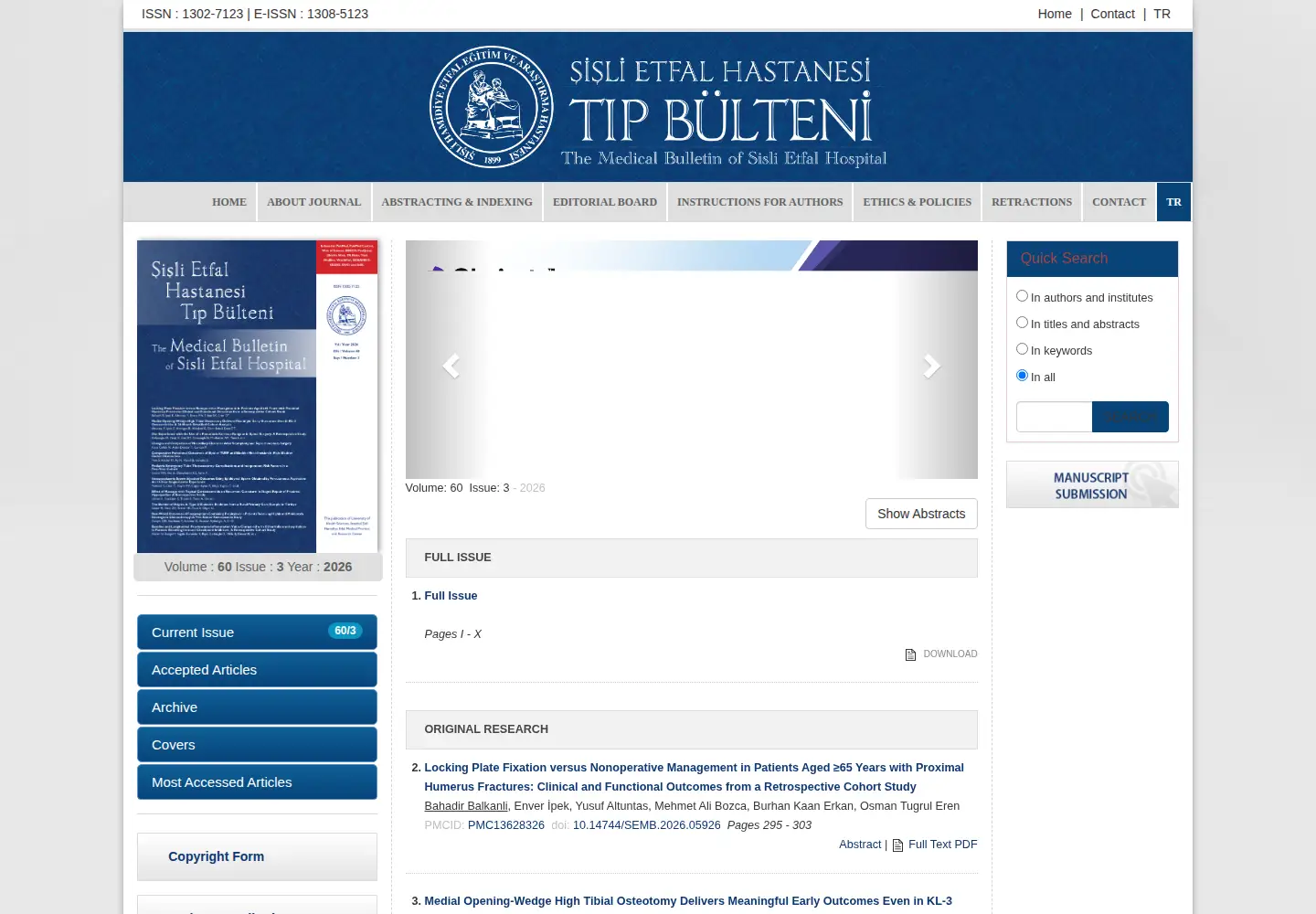
Task: Click the journal seal logo in header
Action: (492, 107)
